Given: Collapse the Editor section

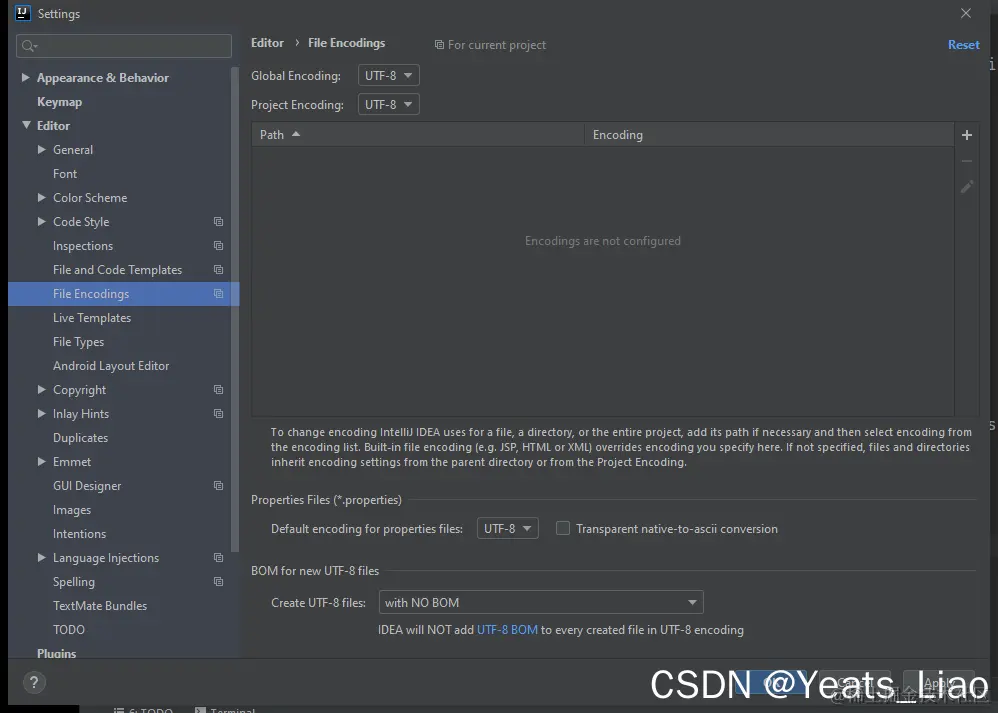Looking at the screenshot, I should pos(26,125).
